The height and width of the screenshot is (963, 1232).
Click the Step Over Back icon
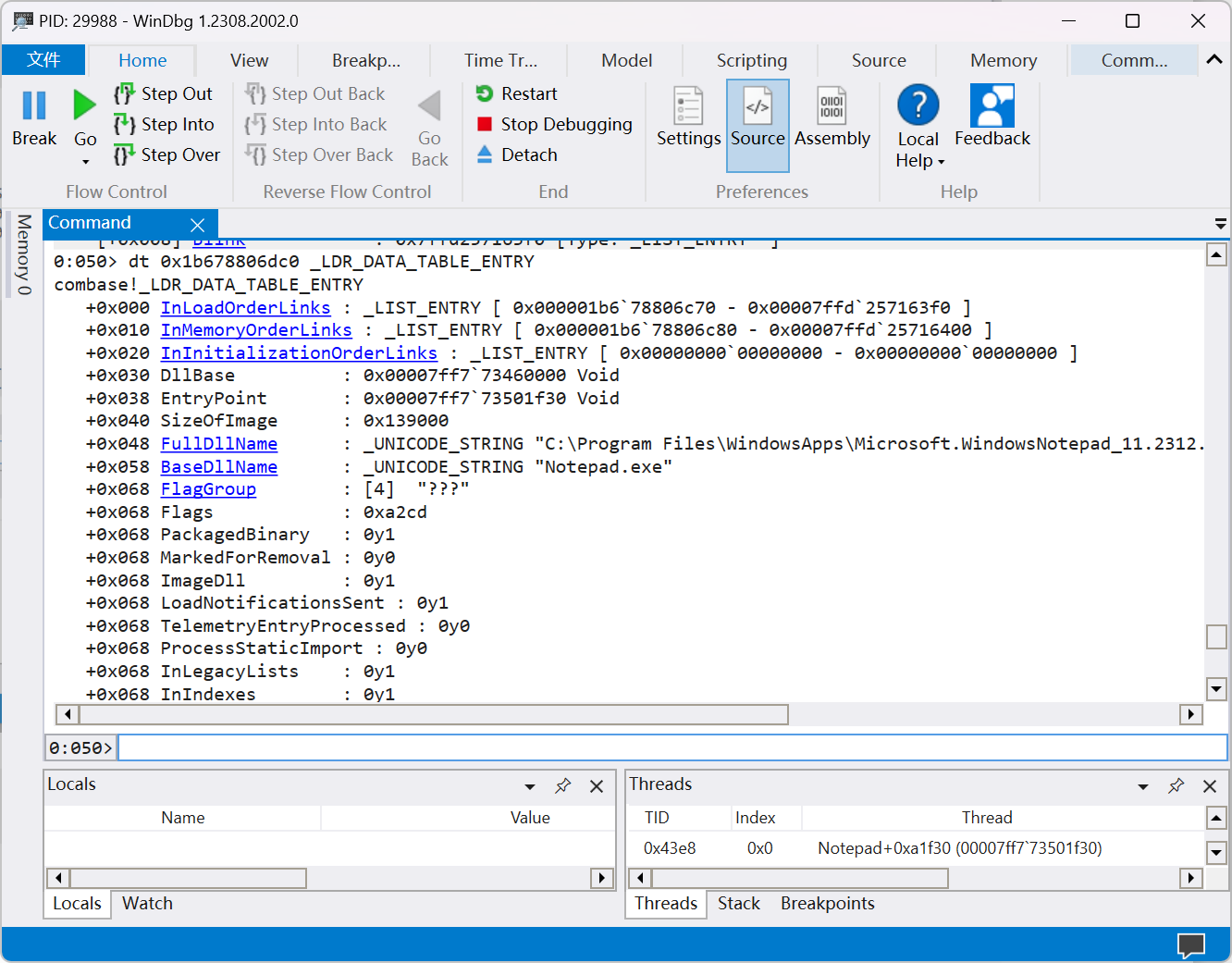255,154
